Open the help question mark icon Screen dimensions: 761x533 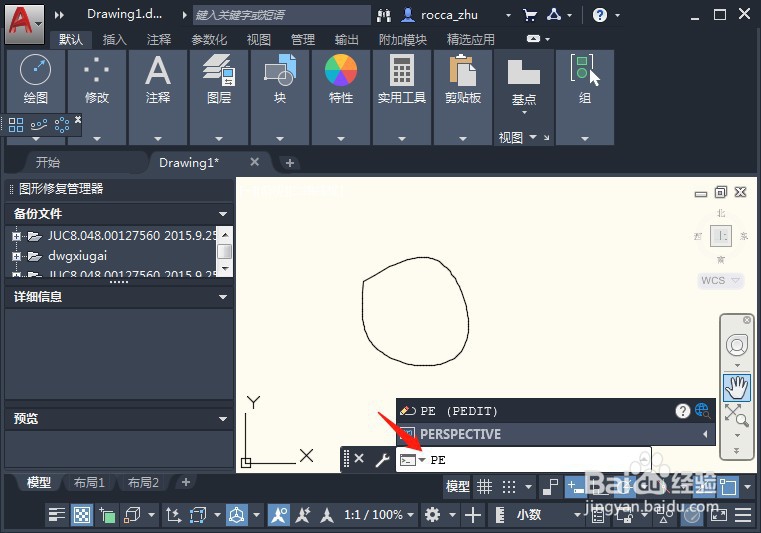[600, 15]
